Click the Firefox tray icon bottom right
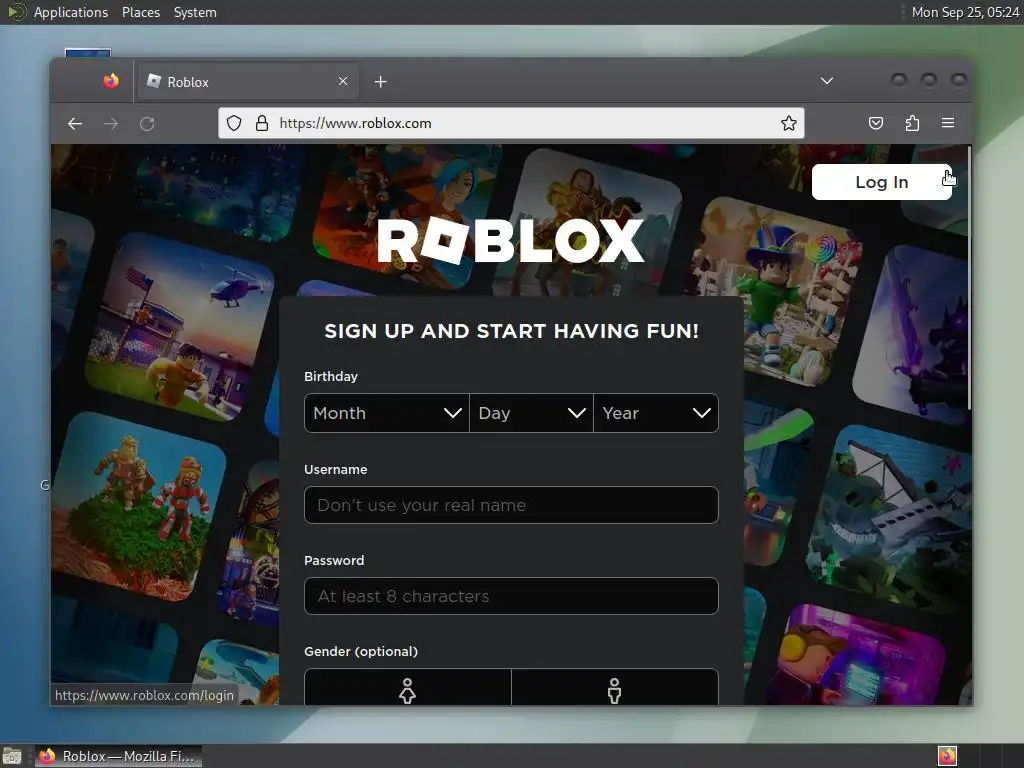Viewport: 1024px width, 768px height. click(948, 756)
